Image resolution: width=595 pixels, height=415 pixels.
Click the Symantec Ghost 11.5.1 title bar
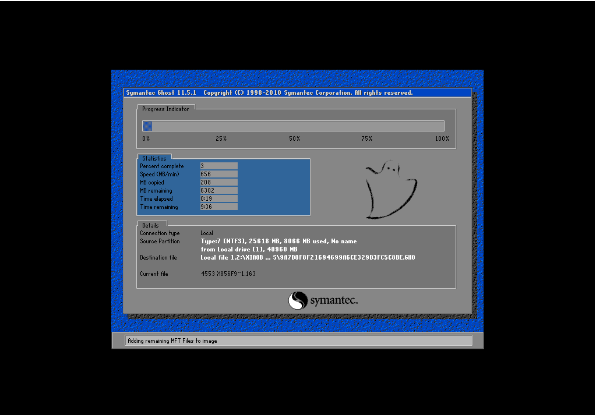pyautogui.click(x=298, y=93)
